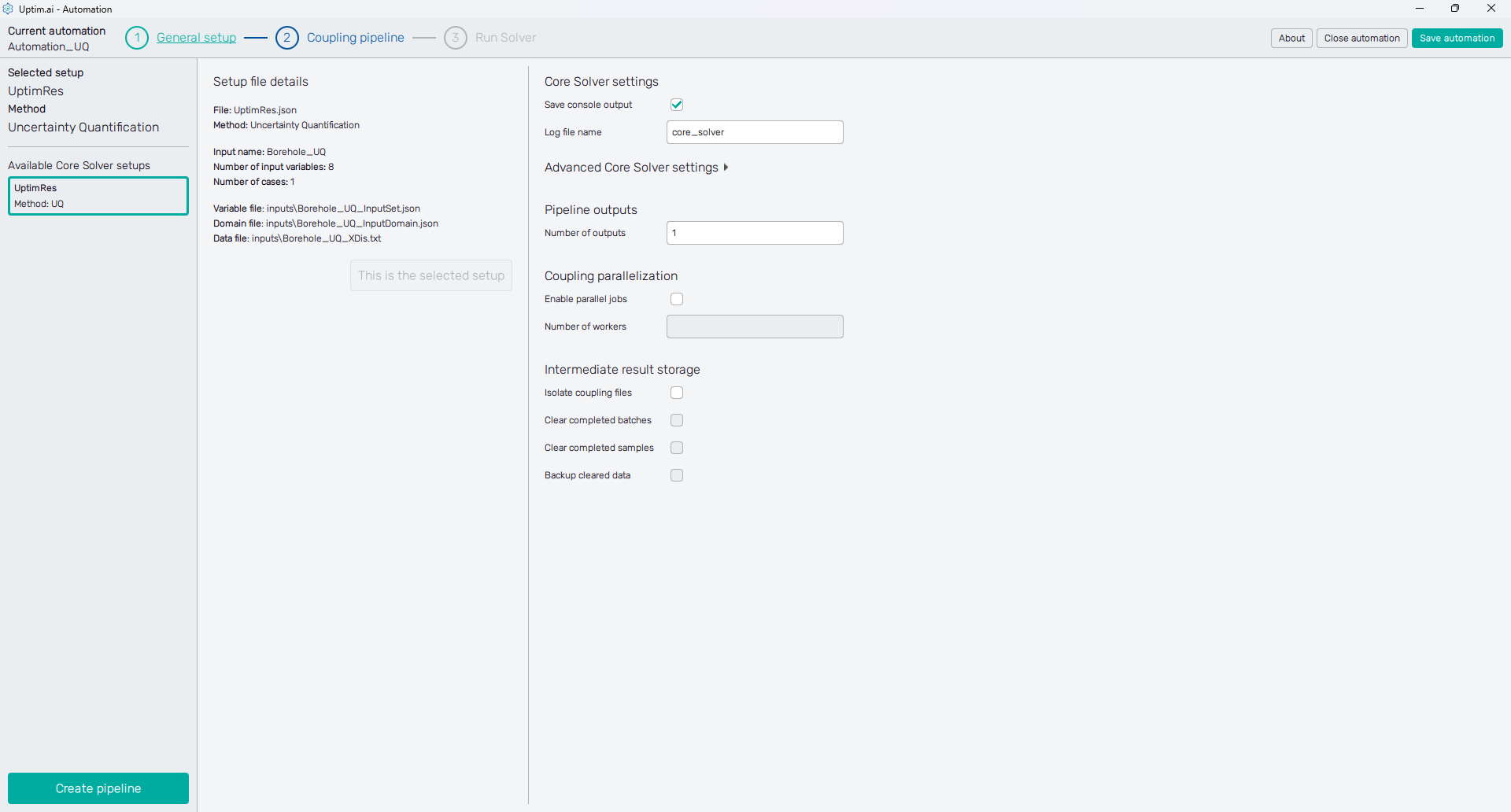1511x812 pixels.
Task: Click the Number of outputs field
Action: pyautogui.click(x=755, y=233)
